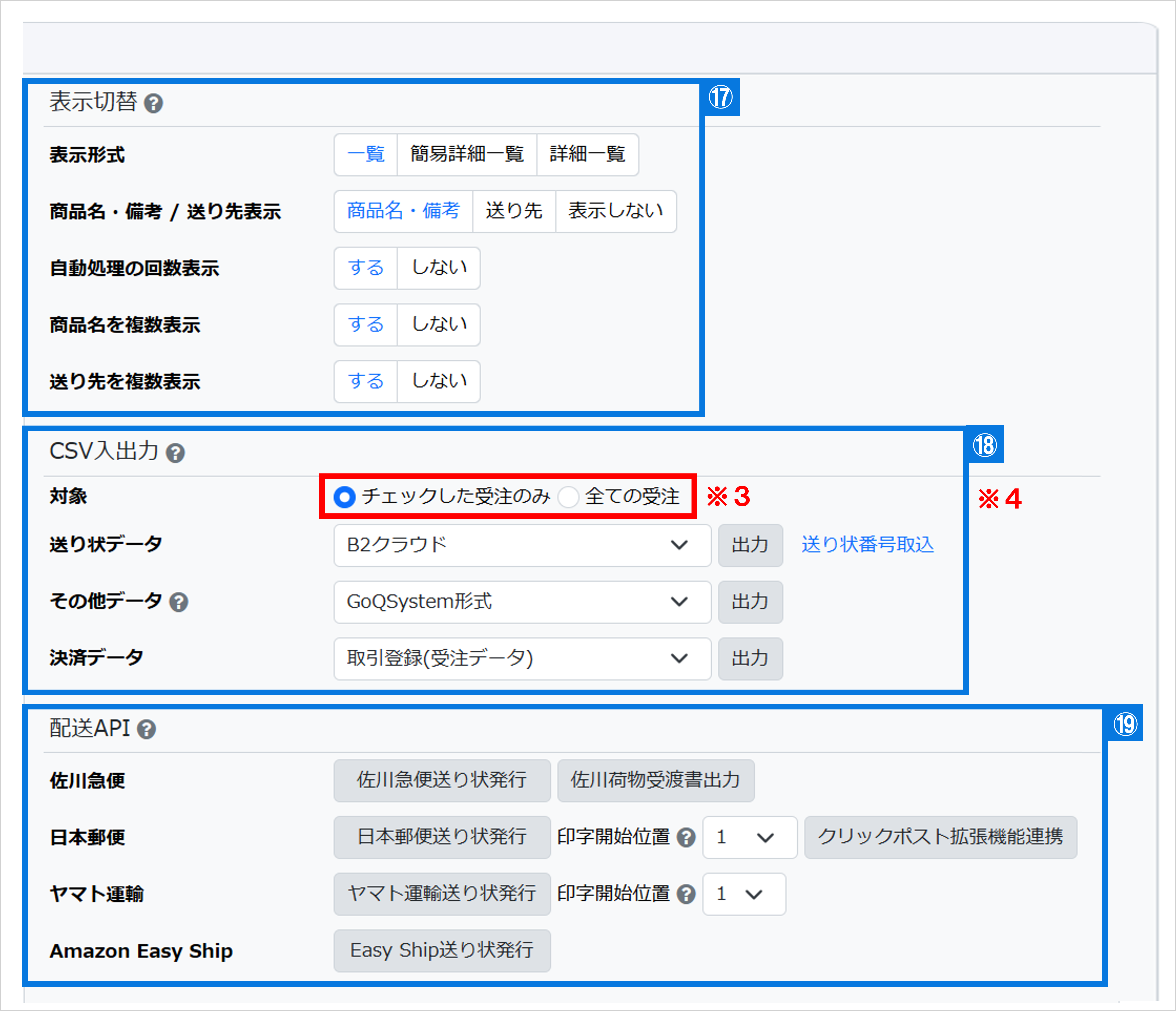Select チェックした受注のみ radio button
This screenshot has height=1011, width=1176.
pos(344,497)
